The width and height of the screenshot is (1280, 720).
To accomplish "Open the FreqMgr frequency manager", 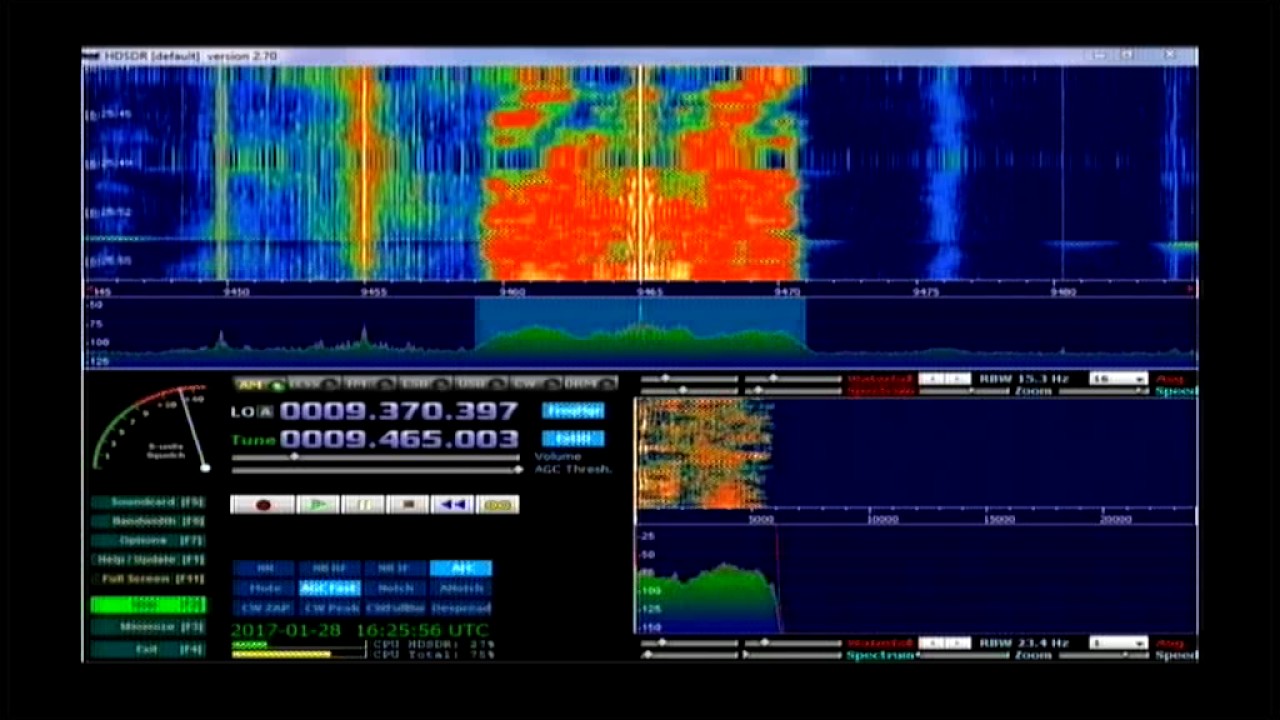I will coord(573,411).
